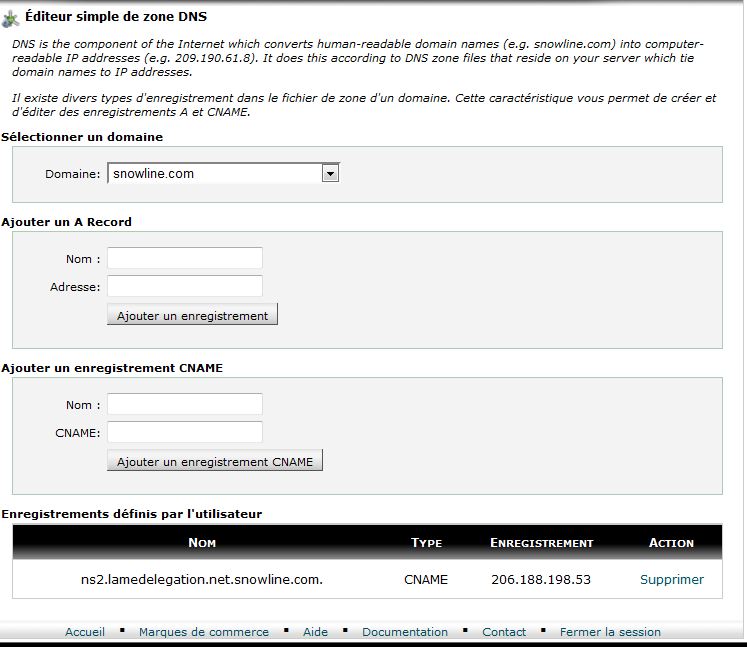This screenshot has width=747, height=647.
Task: Open the Marques de commerce link
Action: click(204, 632)
